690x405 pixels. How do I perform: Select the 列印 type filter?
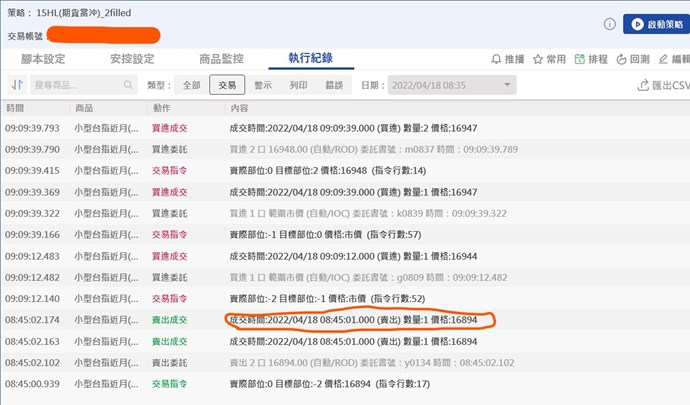pyautogui.click(x=299, y=86)
